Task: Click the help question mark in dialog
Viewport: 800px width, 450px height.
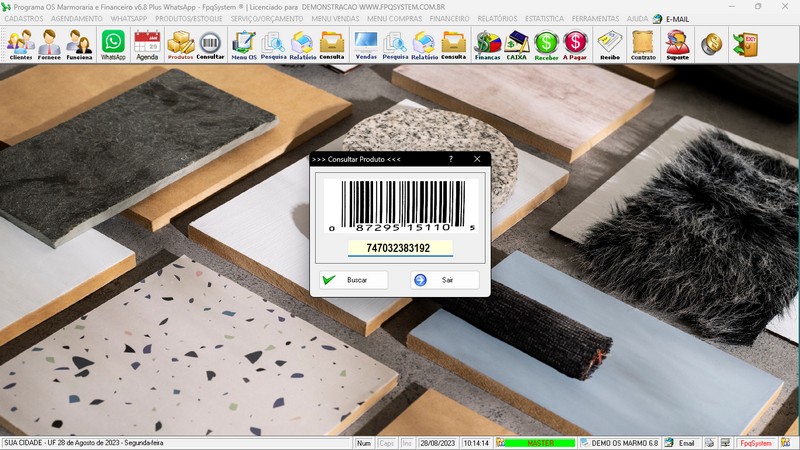Action: (450, 159)
